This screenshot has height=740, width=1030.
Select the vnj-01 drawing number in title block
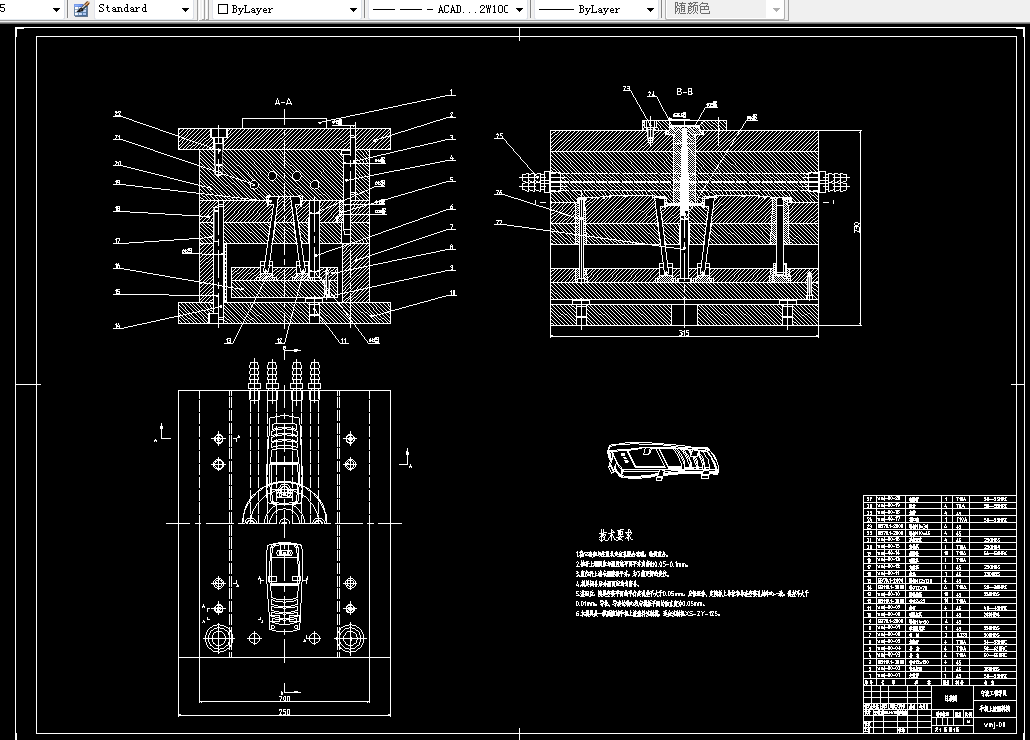point(994,725)
